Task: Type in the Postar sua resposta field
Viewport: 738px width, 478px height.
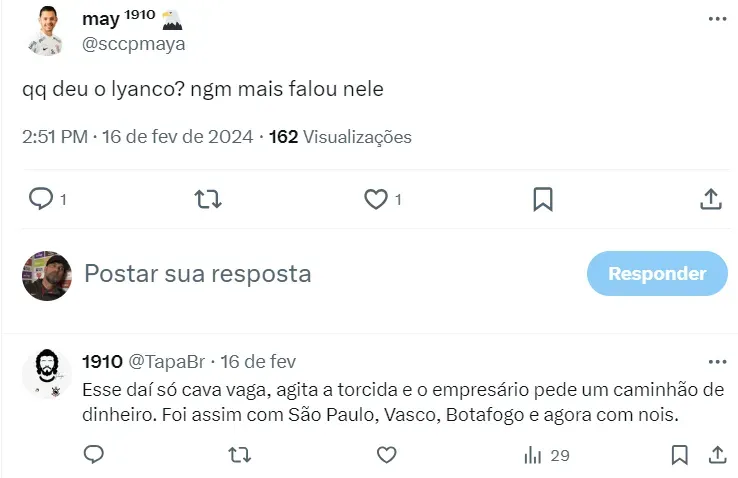Action: point(300,273)
